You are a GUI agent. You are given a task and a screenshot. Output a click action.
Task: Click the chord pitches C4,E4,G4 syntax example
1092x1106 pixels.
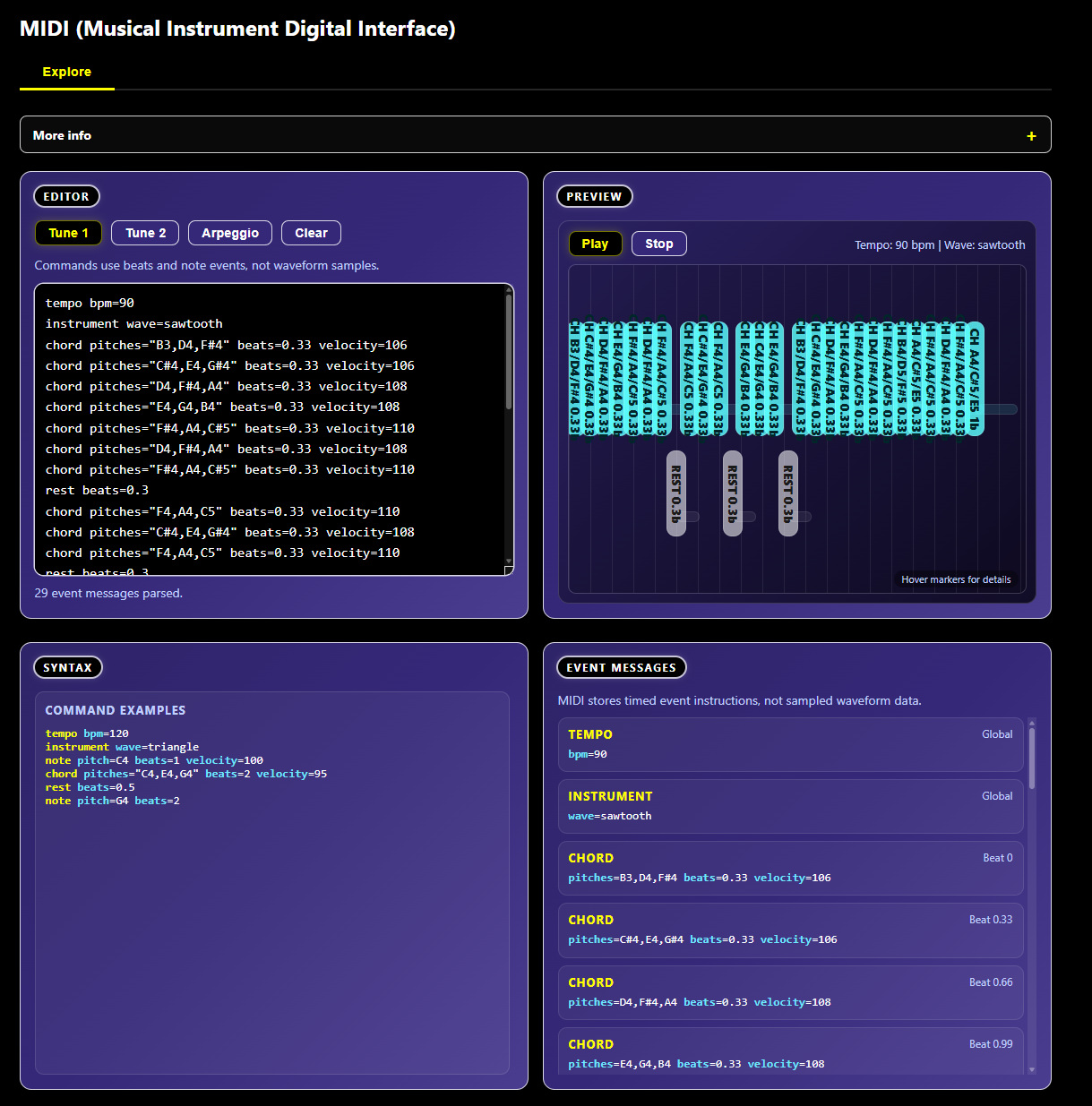[186, 774]
